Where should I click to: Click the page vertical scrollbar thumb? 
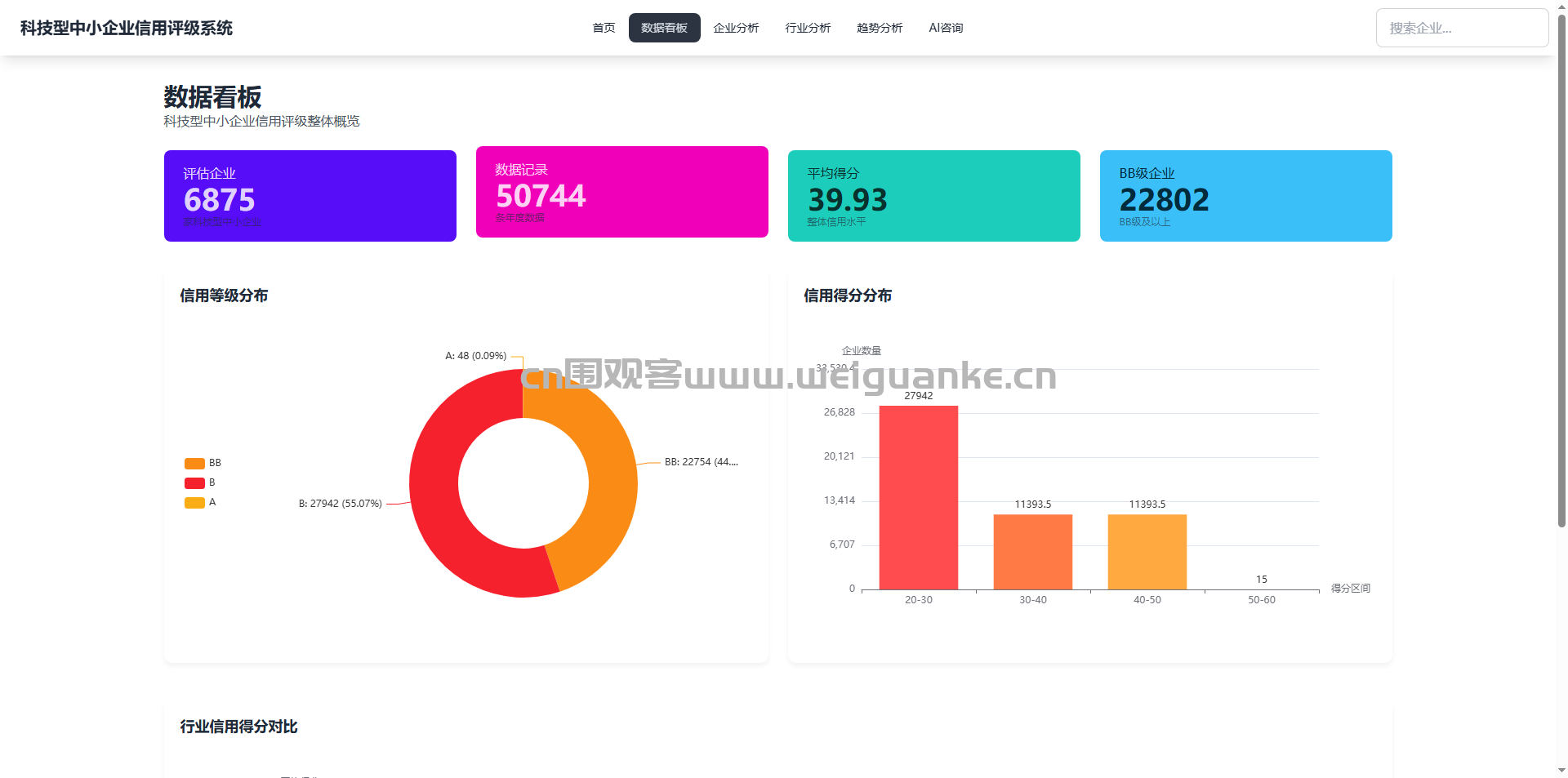pos(1561,269)
